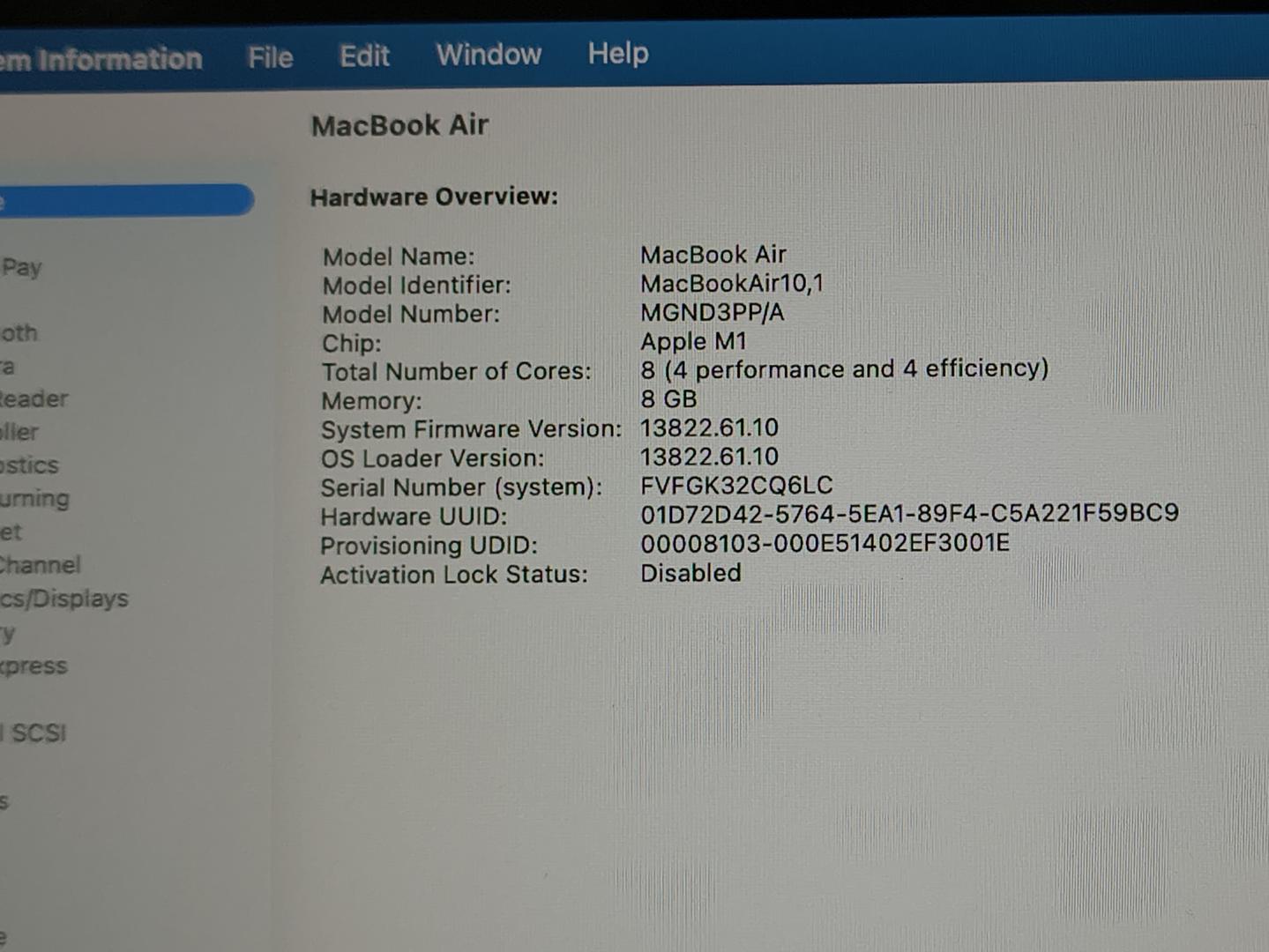Click the "OS Loader Version:" label

click(433, 459)
